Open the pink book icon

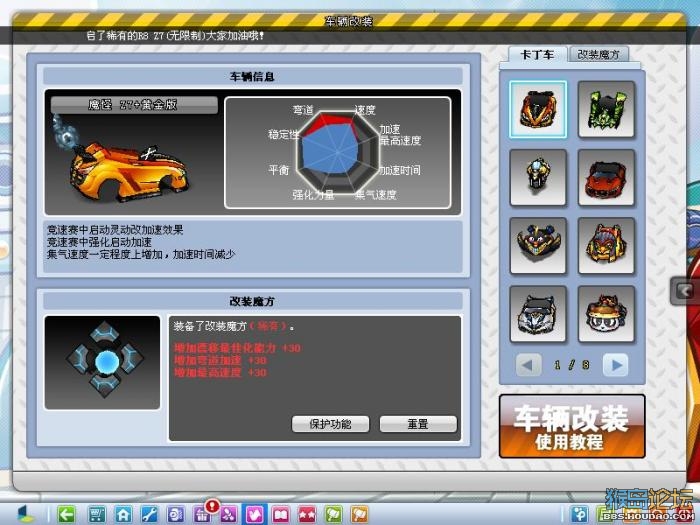pos(281,514)
